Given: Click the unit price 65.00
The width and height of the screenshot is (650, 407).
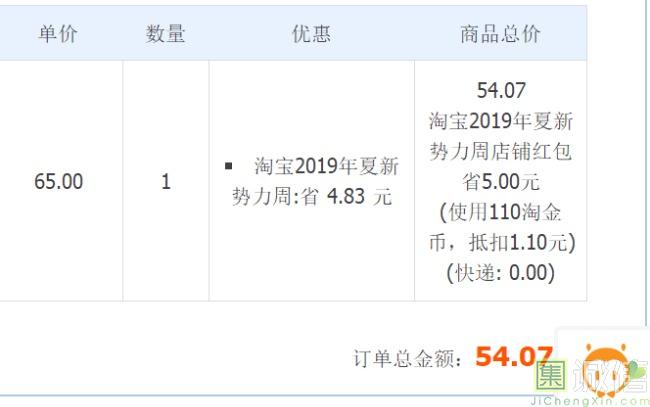Looking at the screenshot, I should pyautogui.click(x=59, y=182).
